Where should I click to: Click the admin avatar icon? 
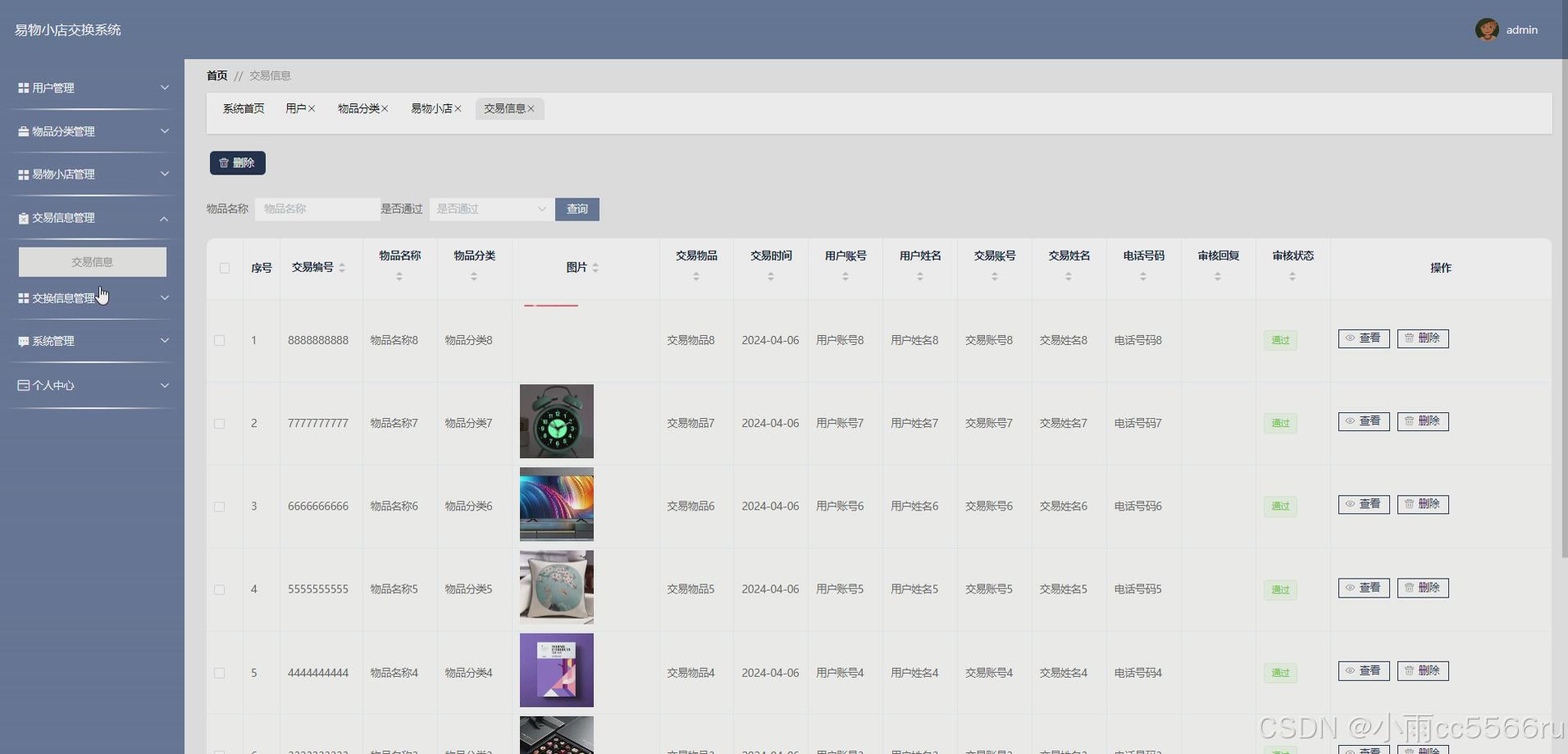pos(1487,30)
